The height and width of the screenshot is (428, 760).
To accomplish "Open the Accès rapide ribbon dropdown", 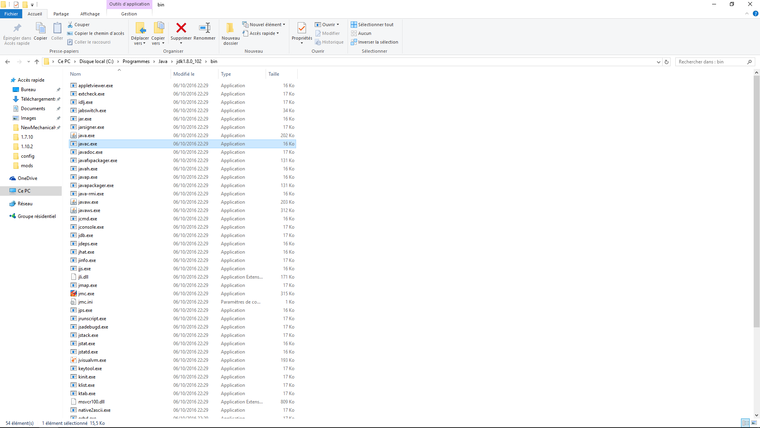I will pos(263,33).
